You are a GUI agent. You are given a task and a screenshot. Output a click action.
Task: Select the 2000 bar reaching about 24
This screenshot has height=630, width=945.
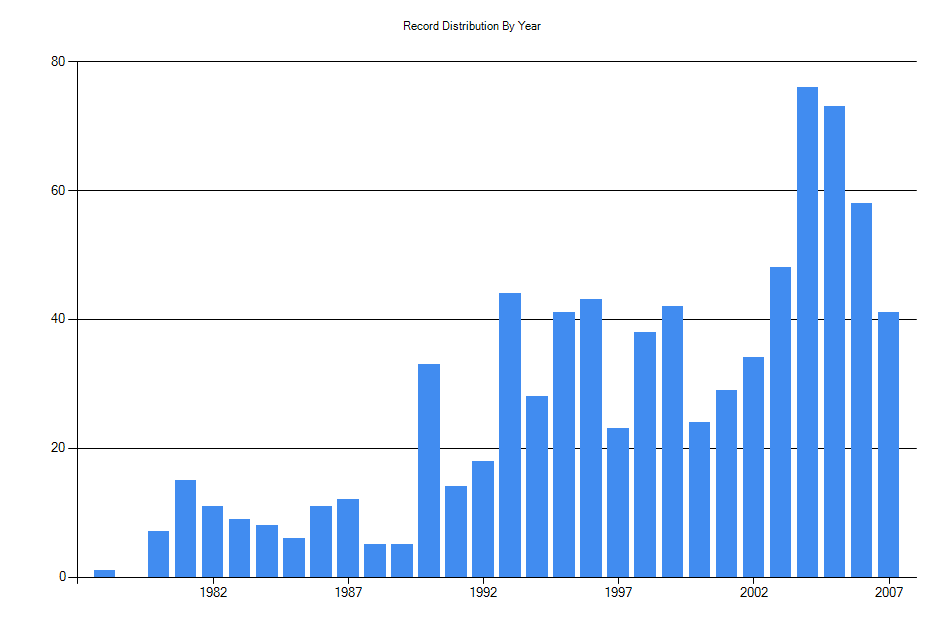click(x=699, y=500)
